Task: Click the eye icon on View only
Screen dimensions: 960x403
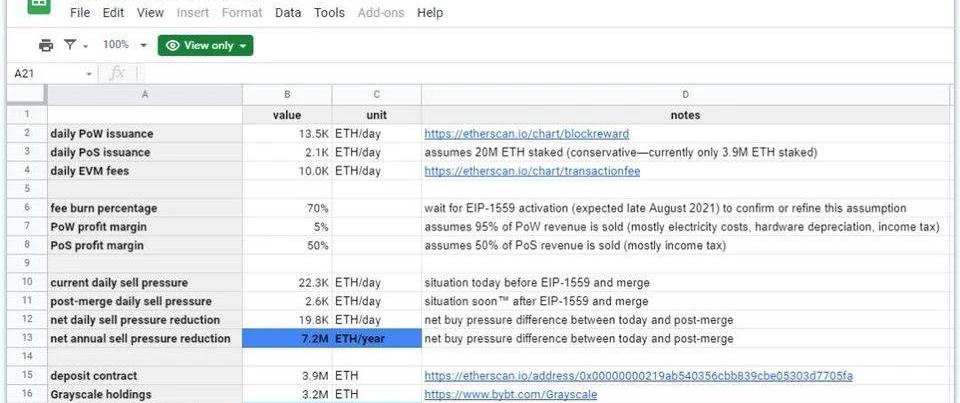Action: click(x=173, y=45)
